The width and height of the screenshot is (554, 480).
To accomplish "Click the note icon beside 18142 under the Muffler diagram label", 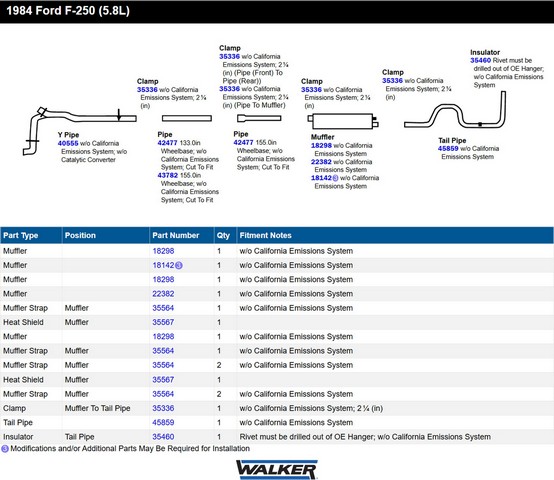I will coord(335,178).
